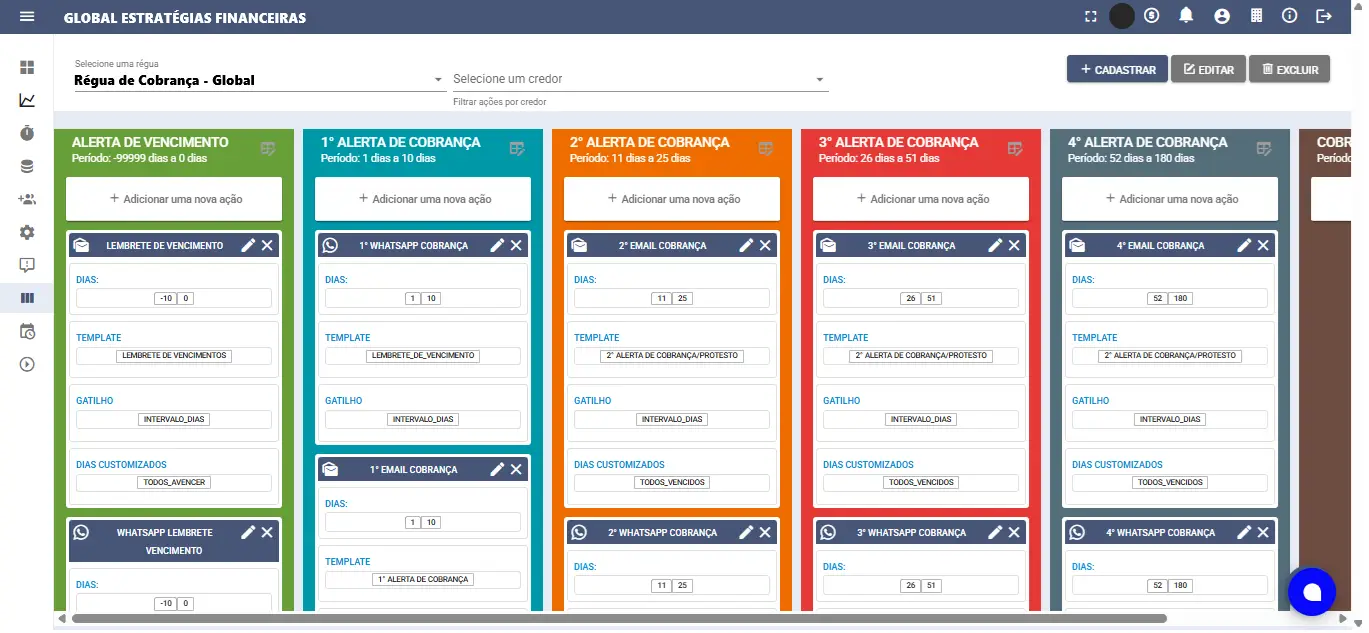Open the hamburger navigation menu
Screen dimensions: 1369x633
pyautogui.click(x=27, y=17)
